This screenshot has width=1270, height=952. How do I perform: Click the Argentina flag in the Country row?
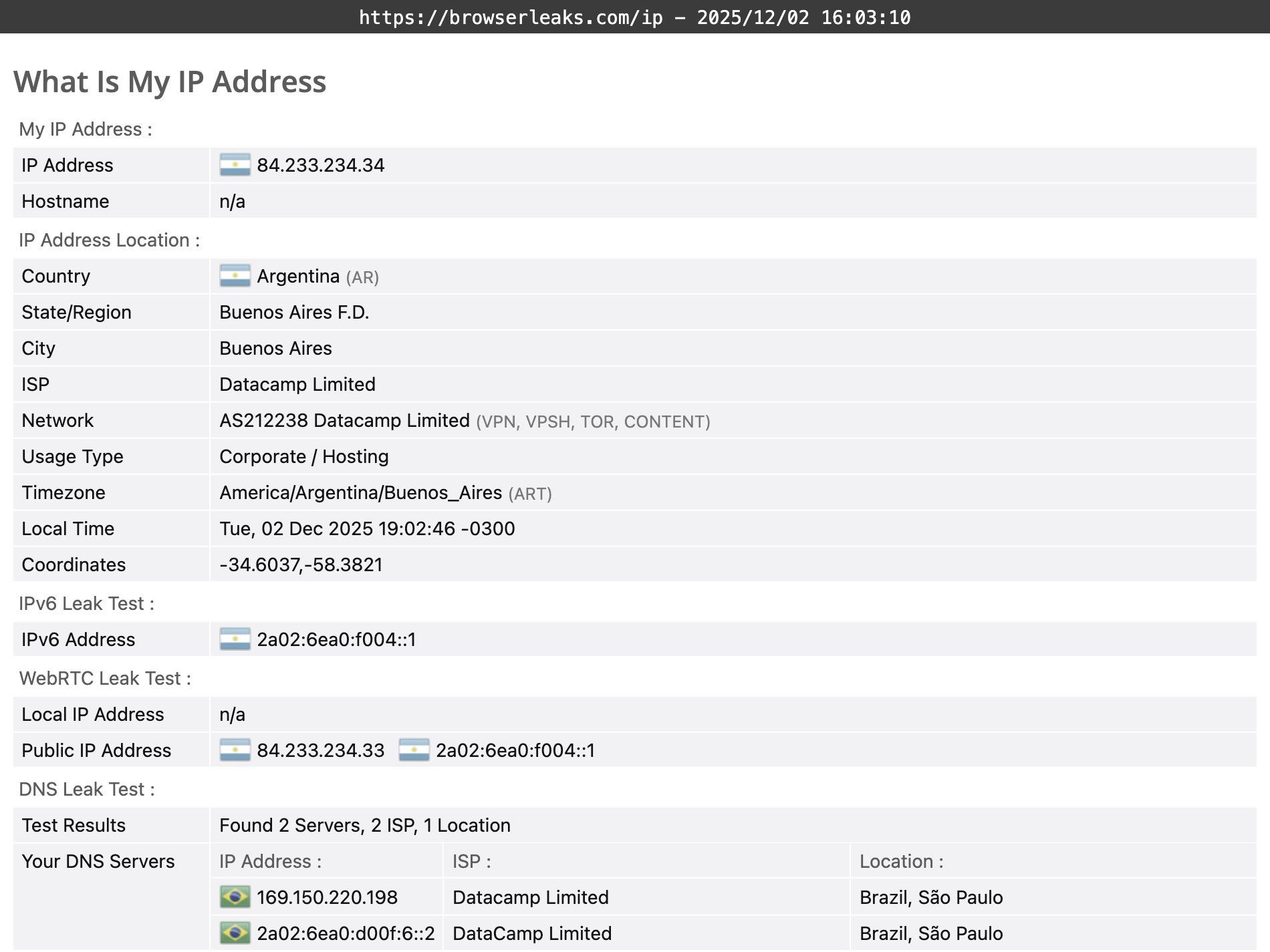235,276
